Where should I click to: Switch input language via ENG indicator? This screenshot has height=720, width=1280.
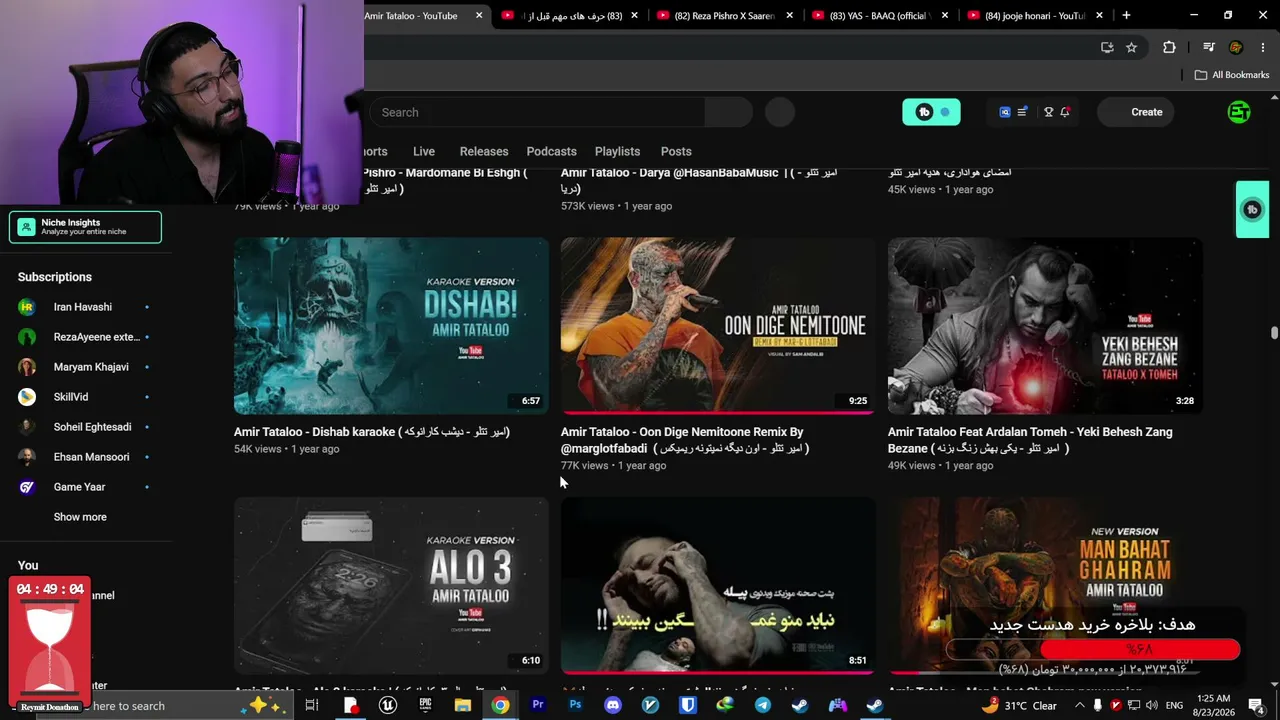tap(1174, 705)
